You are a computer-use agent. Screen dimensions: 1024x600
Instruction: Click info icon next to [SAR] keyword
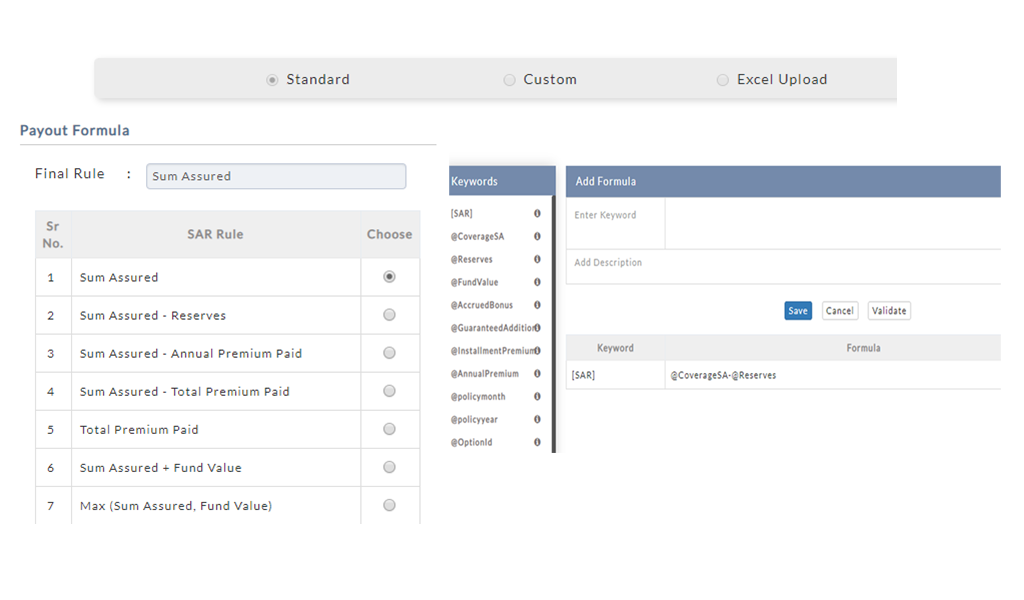pyautogui.click(x=537, y=214)
